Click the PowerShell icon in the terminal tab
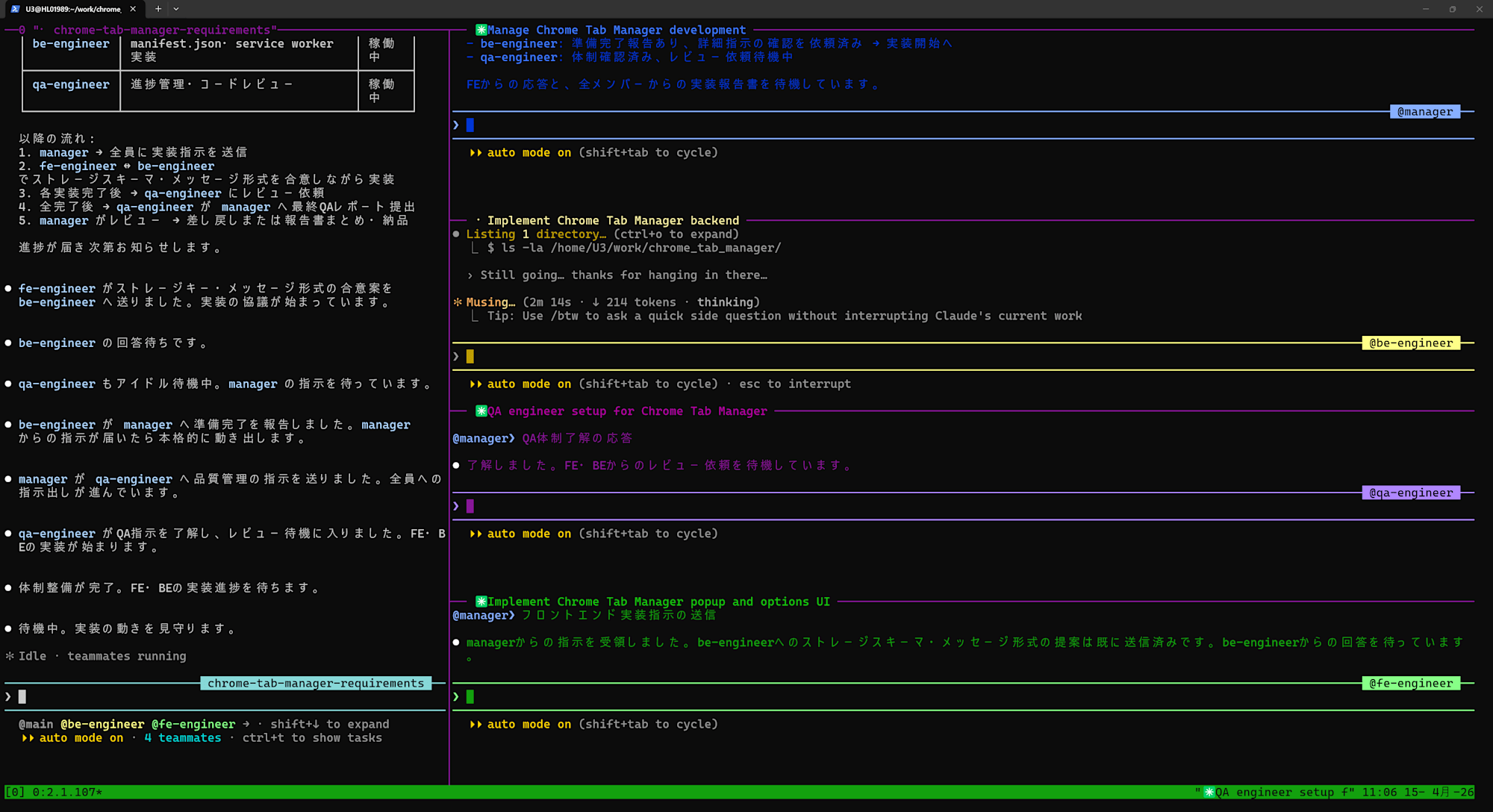1493x812 pixels. [15, 9]
